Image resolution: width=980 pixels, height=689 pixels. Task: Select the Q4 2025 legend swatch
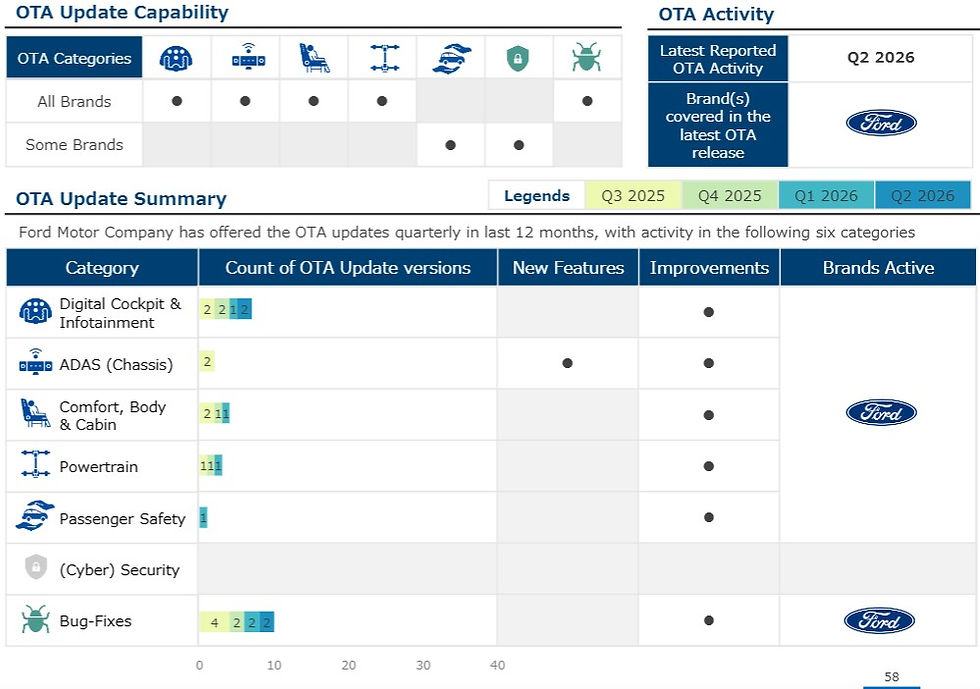[x=730, y=196]
